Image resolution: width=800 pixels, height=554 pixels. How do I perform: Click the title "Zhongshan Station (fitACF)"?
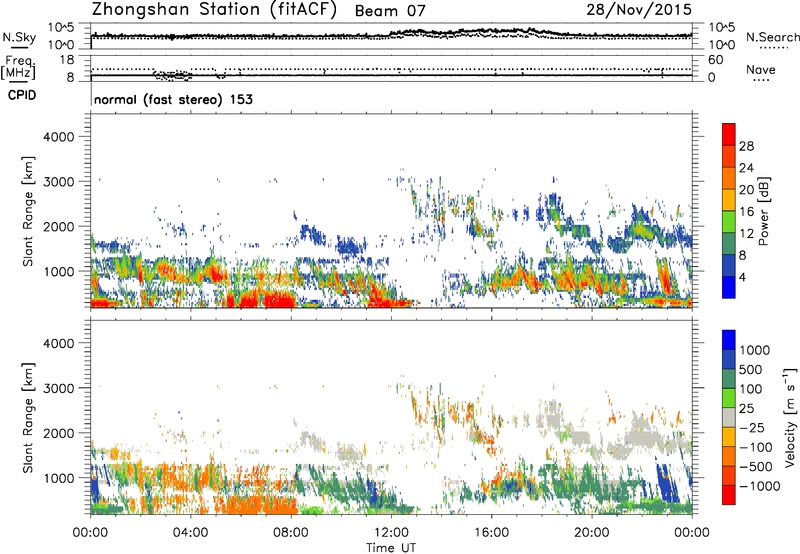[214, 10]
